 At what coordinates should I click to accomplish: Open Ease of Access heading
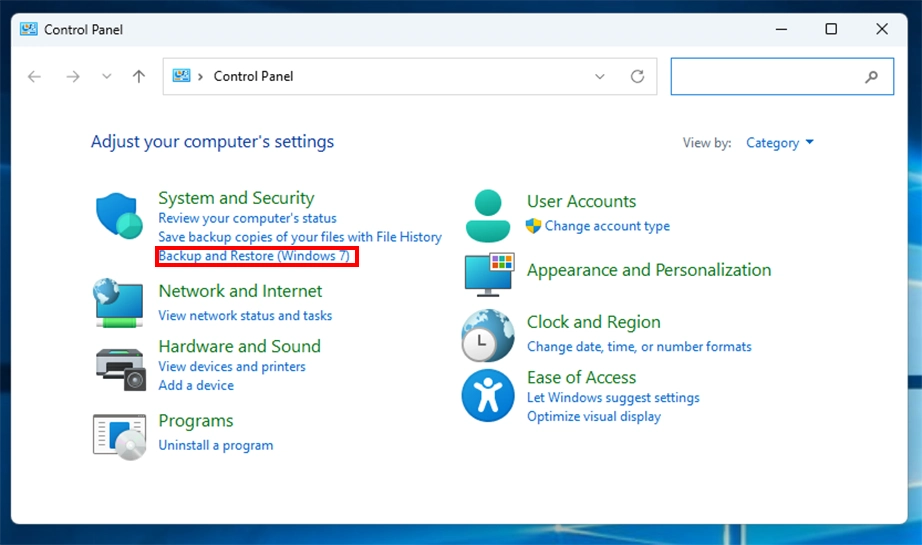tap(582, 377)
